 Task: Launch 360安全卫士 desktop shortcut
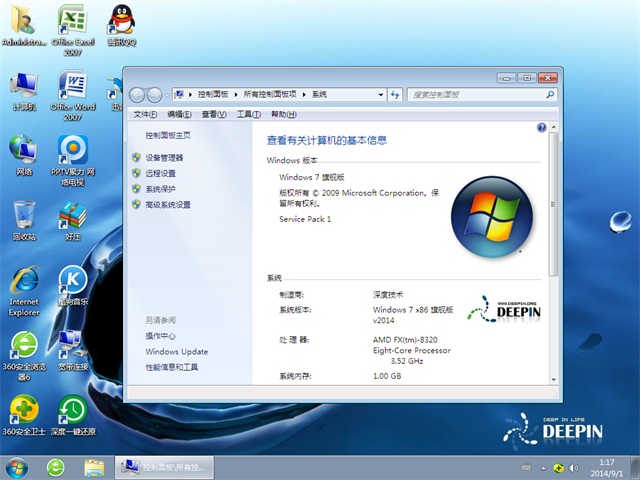[x=24, y=415]
